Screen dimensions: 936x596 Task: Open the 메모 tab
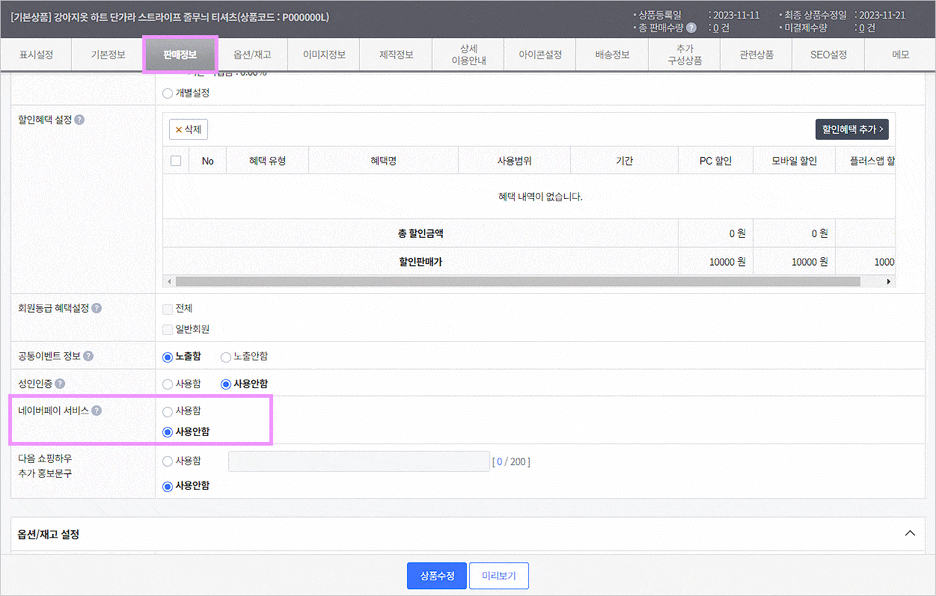900,54
